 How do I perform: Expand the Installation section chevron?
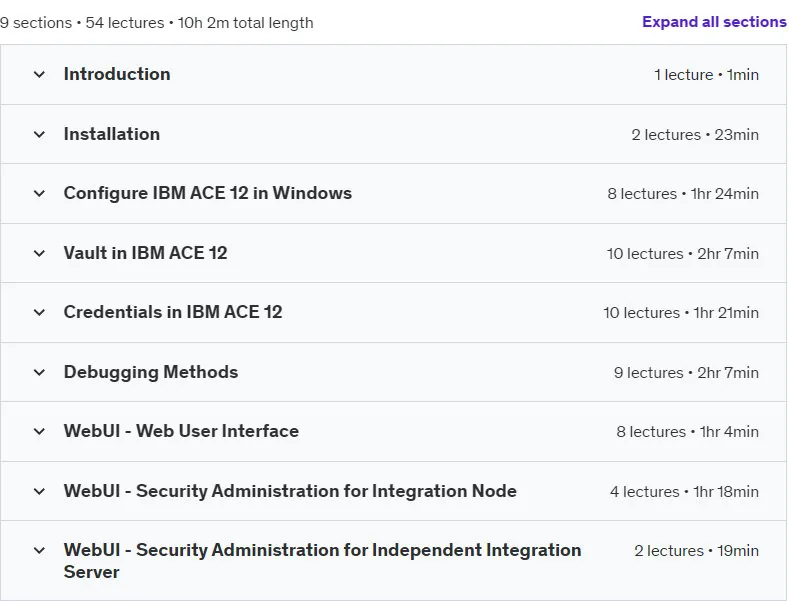point(39,134)
